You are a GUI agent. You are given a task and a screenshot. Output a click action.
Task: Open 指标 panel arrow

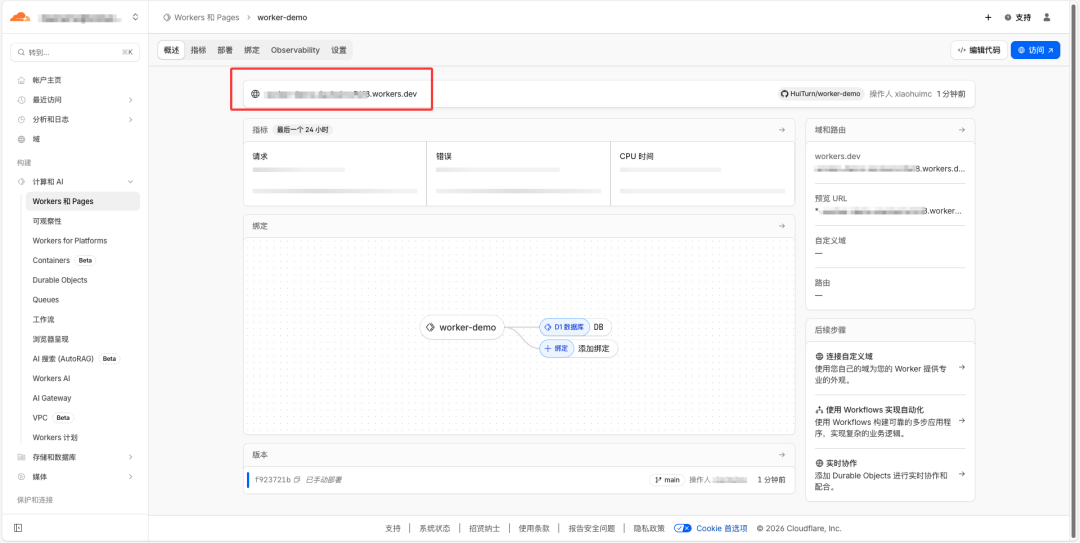pyautogui.click(x=782, y=130)
